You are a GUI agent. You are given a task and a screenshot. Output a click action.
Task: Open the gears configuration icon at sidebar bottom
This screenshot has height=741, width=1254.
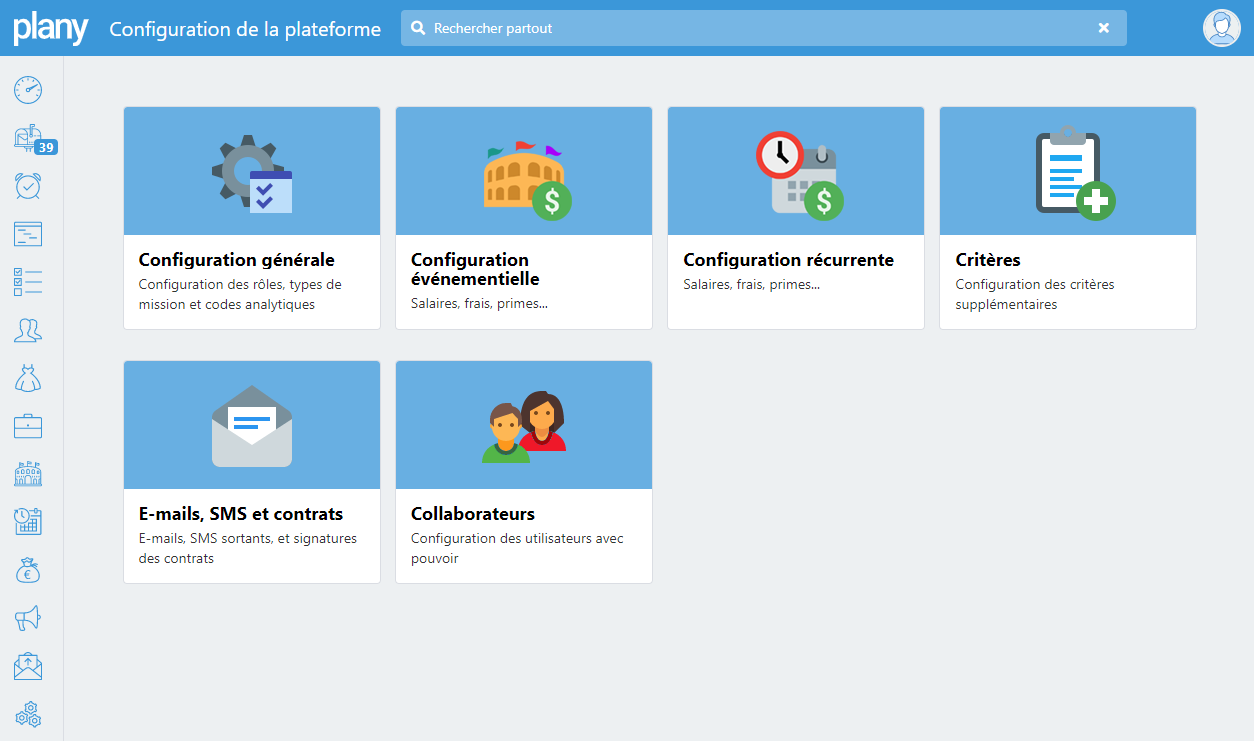coord(27,714)
